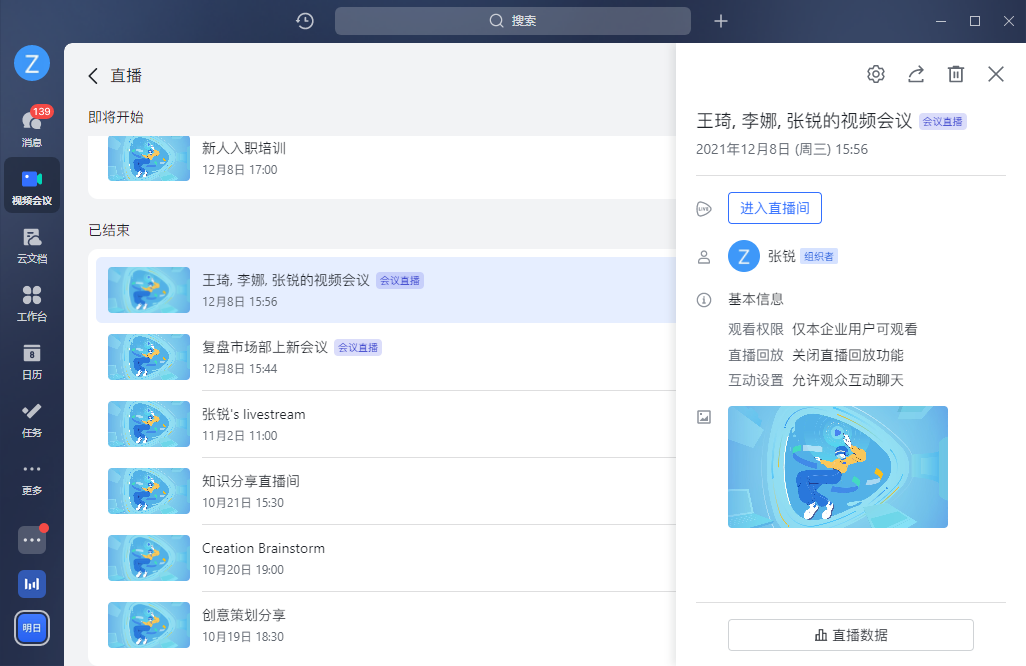Click the 关闭直播回放功能 text

847,355
